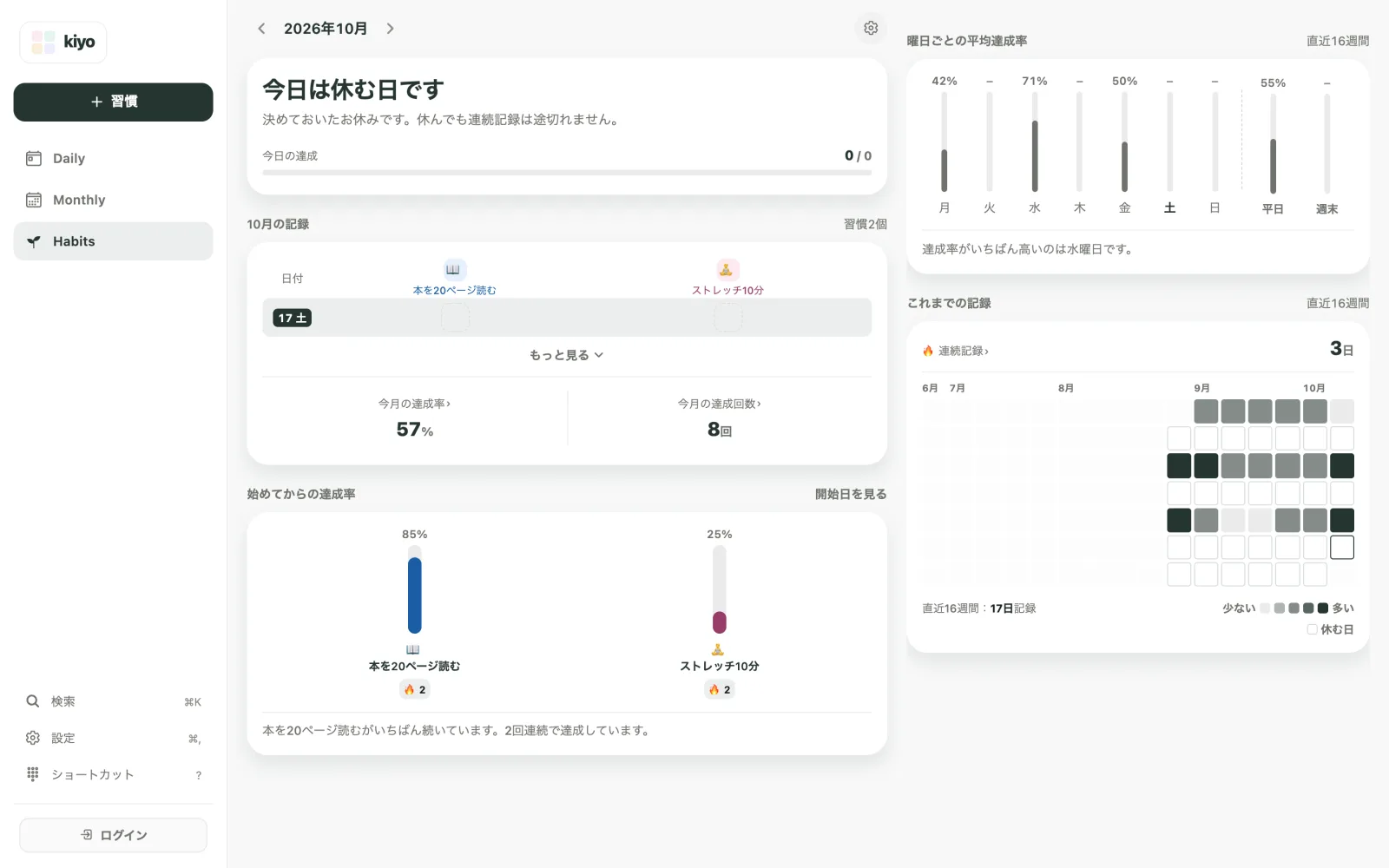Open the gear settings next to the month header
Image resolution: width=1389 pixels, height=868 pixels.
871,29
